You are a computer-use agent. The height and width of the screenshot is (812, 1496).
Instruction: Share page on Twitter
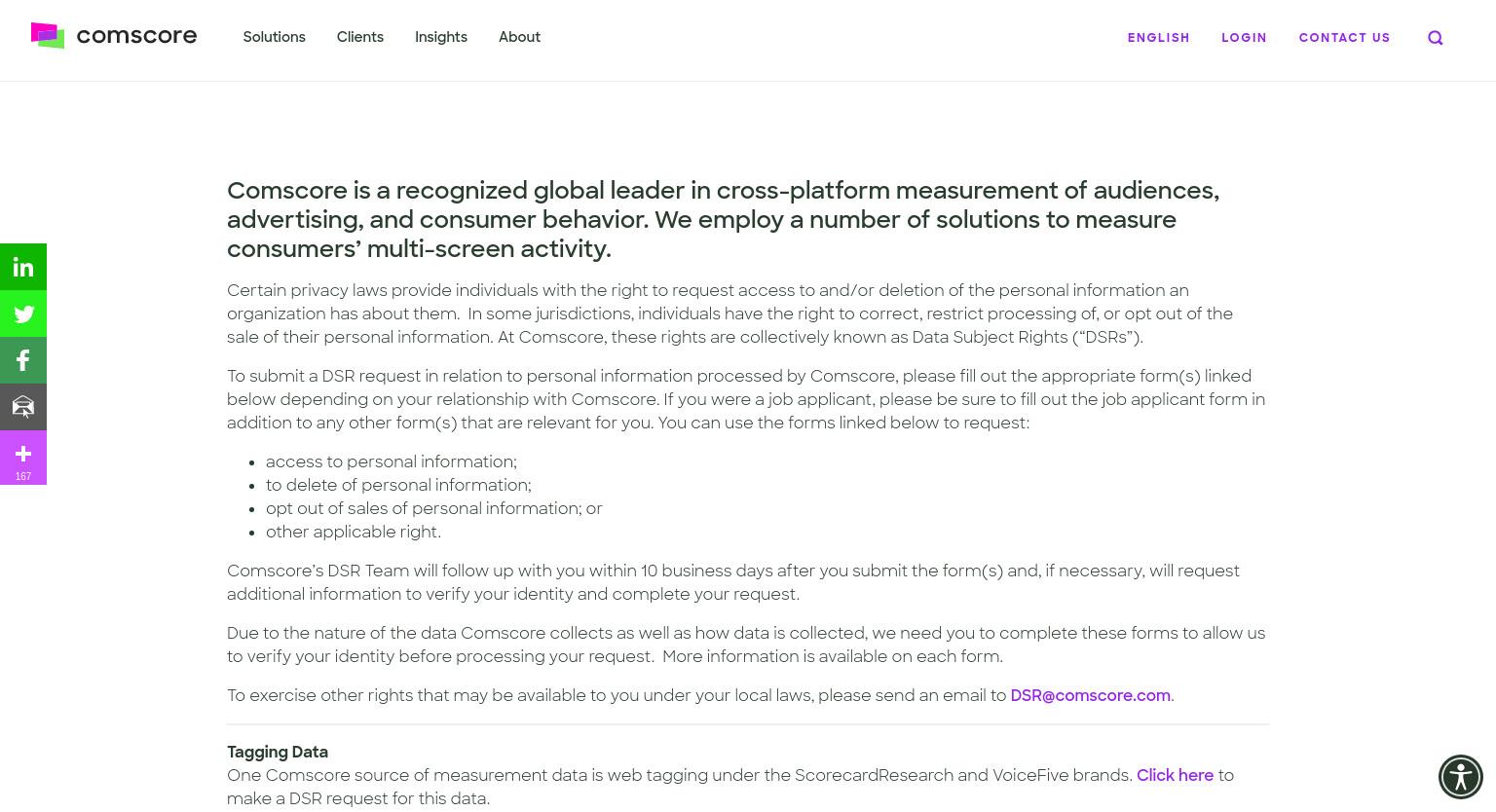(x=23, y=314)
